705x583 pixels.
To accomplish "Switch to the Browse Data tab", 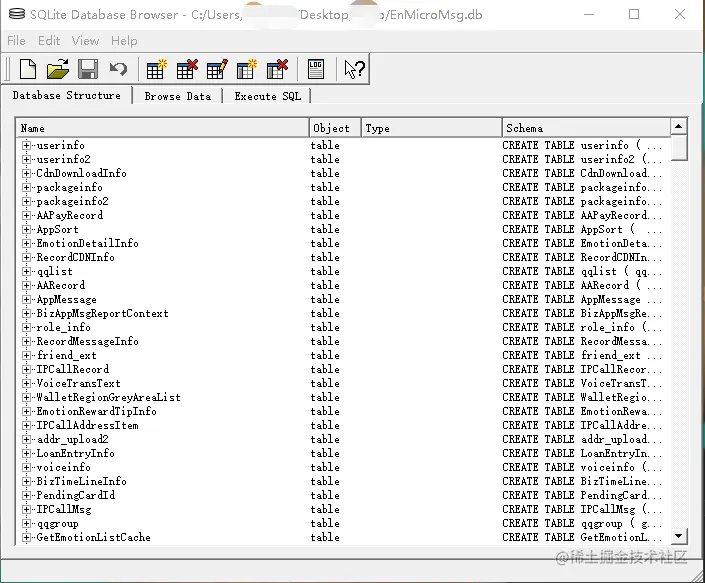I will (178, 96).
